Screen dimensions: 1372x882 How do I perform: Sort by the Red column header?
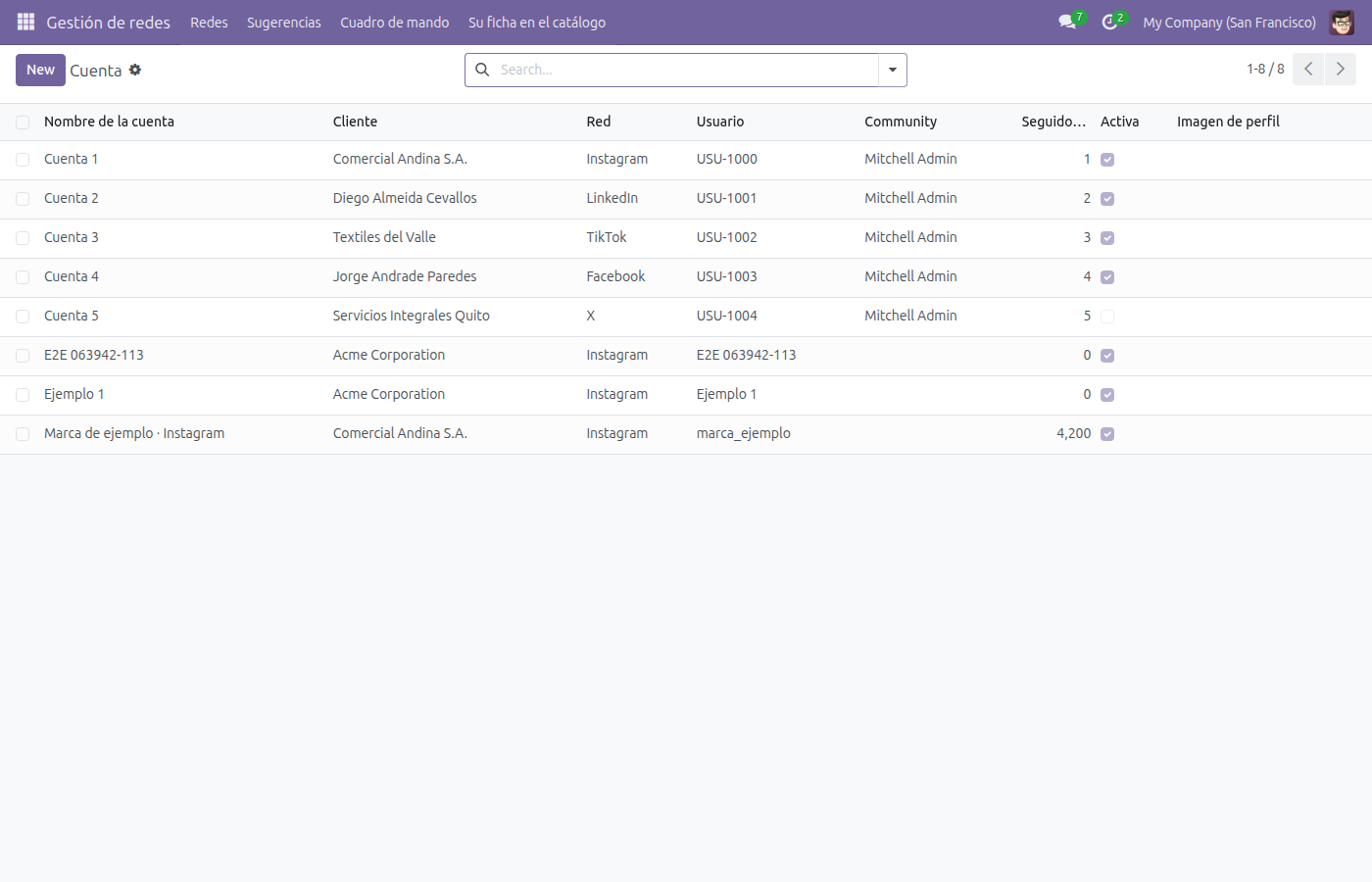click(599, 122)
